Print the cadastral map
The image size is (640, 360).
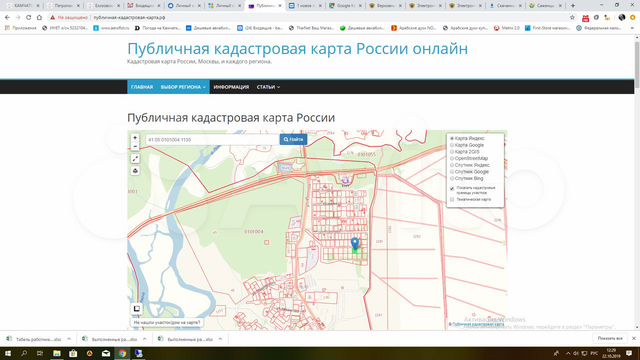[x=135, y=171]
